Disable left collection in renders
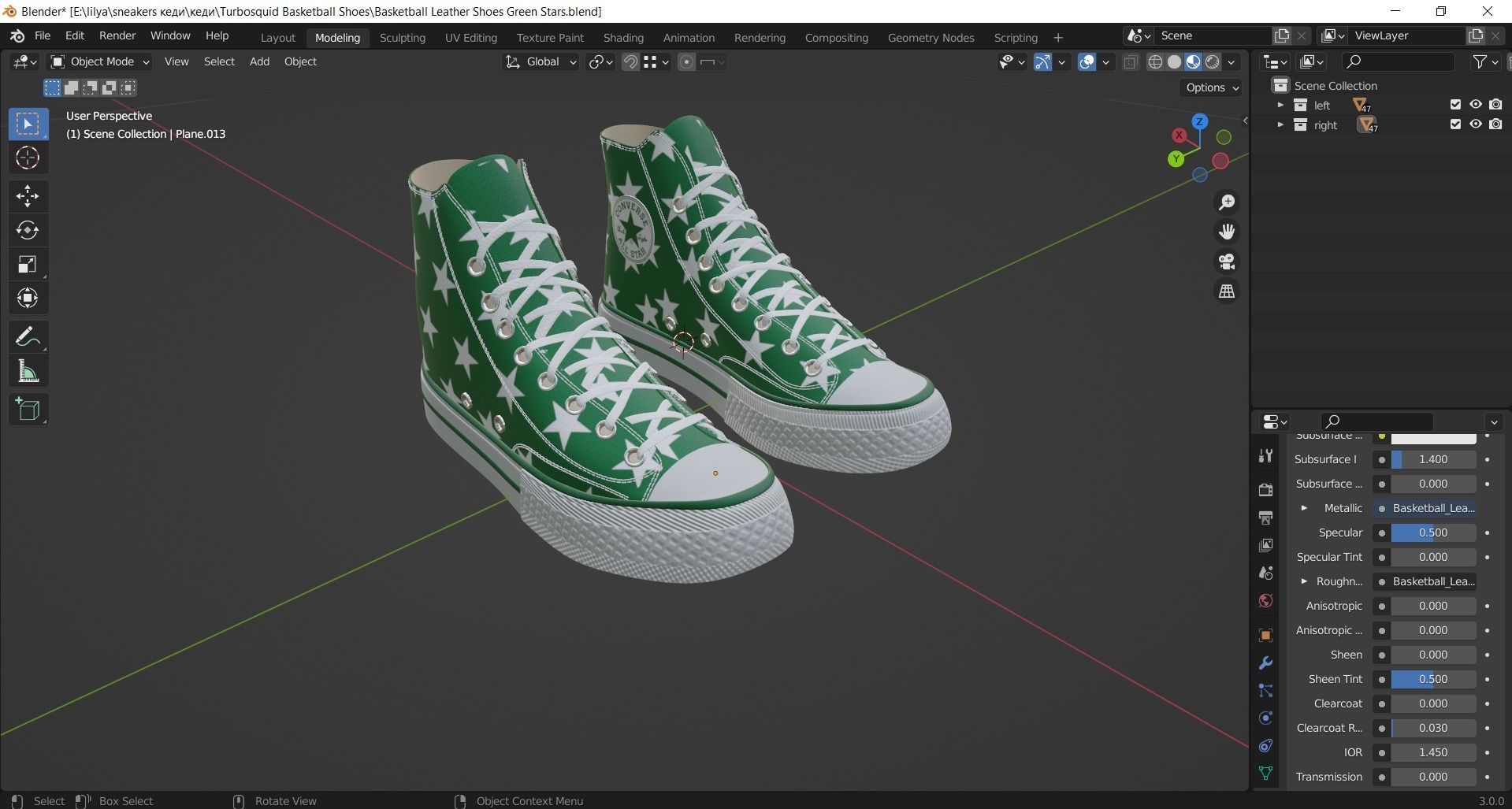This screenshot has width=1512, height=809. [x=1495, y=105]
